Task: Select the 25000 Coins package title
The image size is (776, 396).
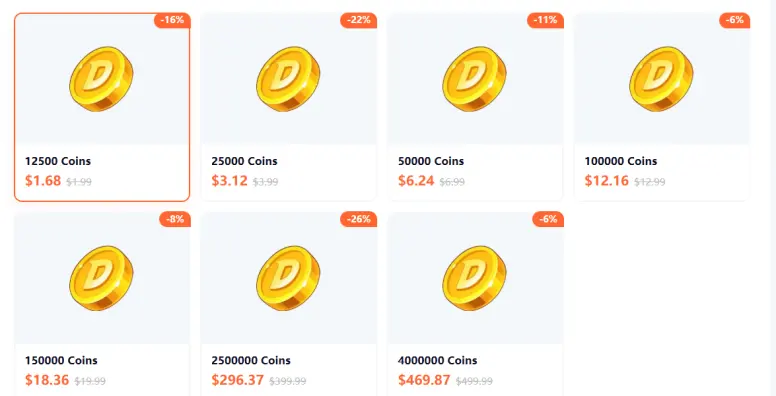Action: coord(244,161)
